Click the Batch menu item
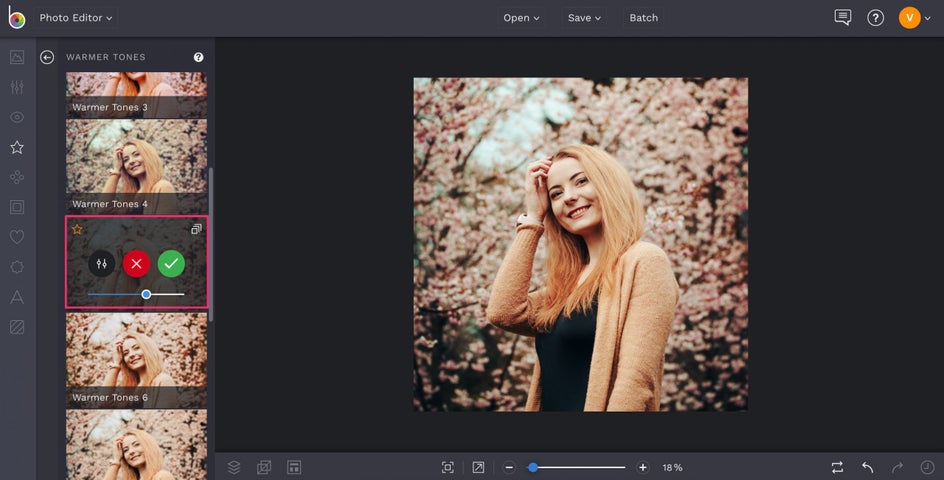Image resolution: width=944 pixels, height=480 pixels. (643, 18)
